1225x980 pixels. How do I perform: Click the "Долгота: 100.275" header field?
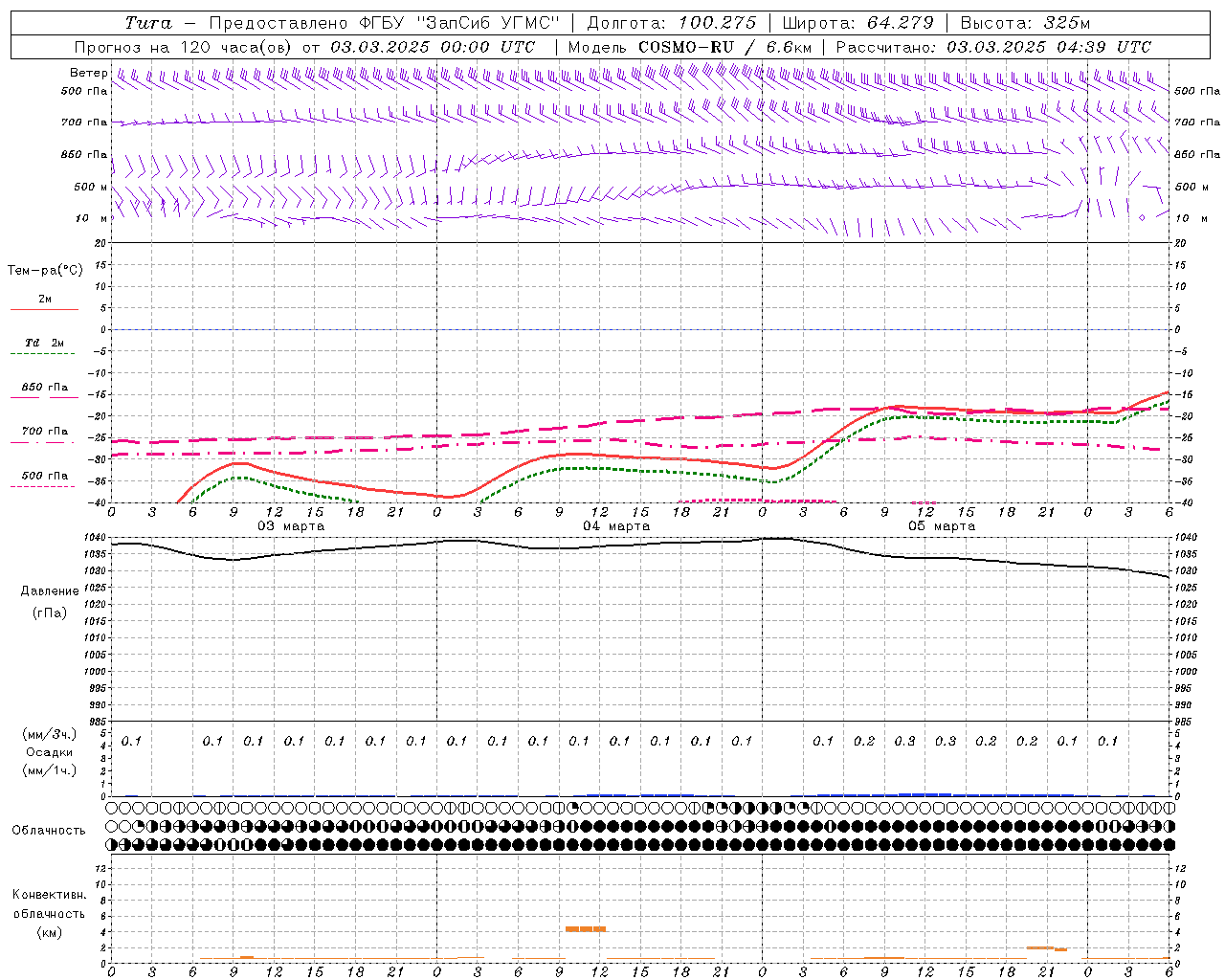[x=671, y=23]
